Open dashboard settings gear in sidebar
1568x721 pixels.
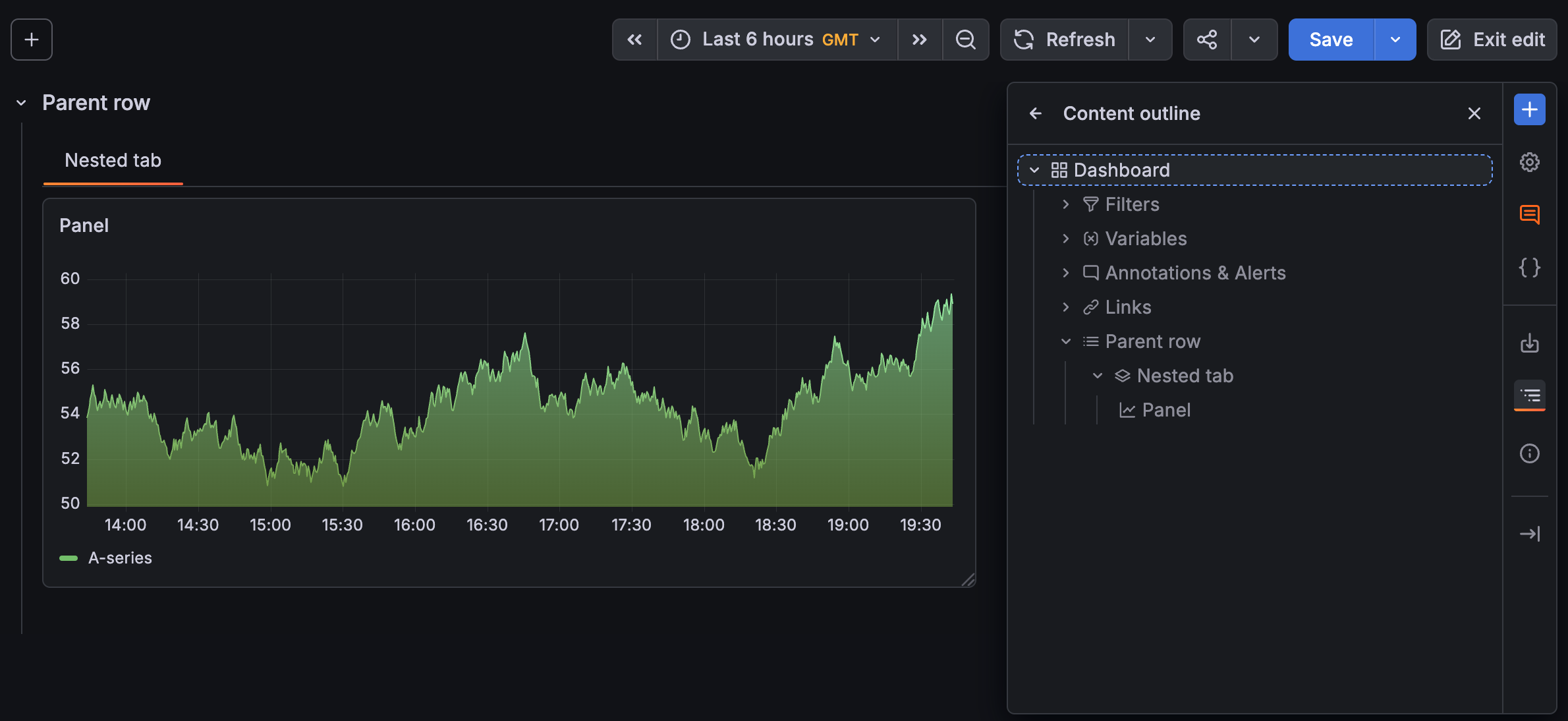tap(1530, 162)
